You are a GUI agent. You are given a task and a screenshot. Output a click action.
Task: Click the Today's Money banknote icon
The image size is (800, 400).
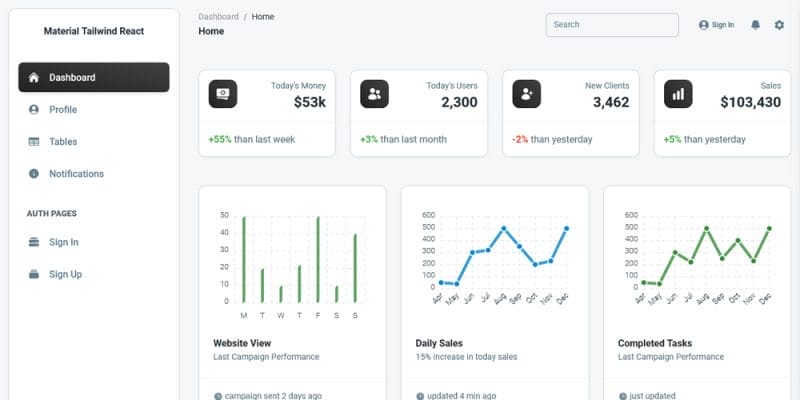pos(223,94)
